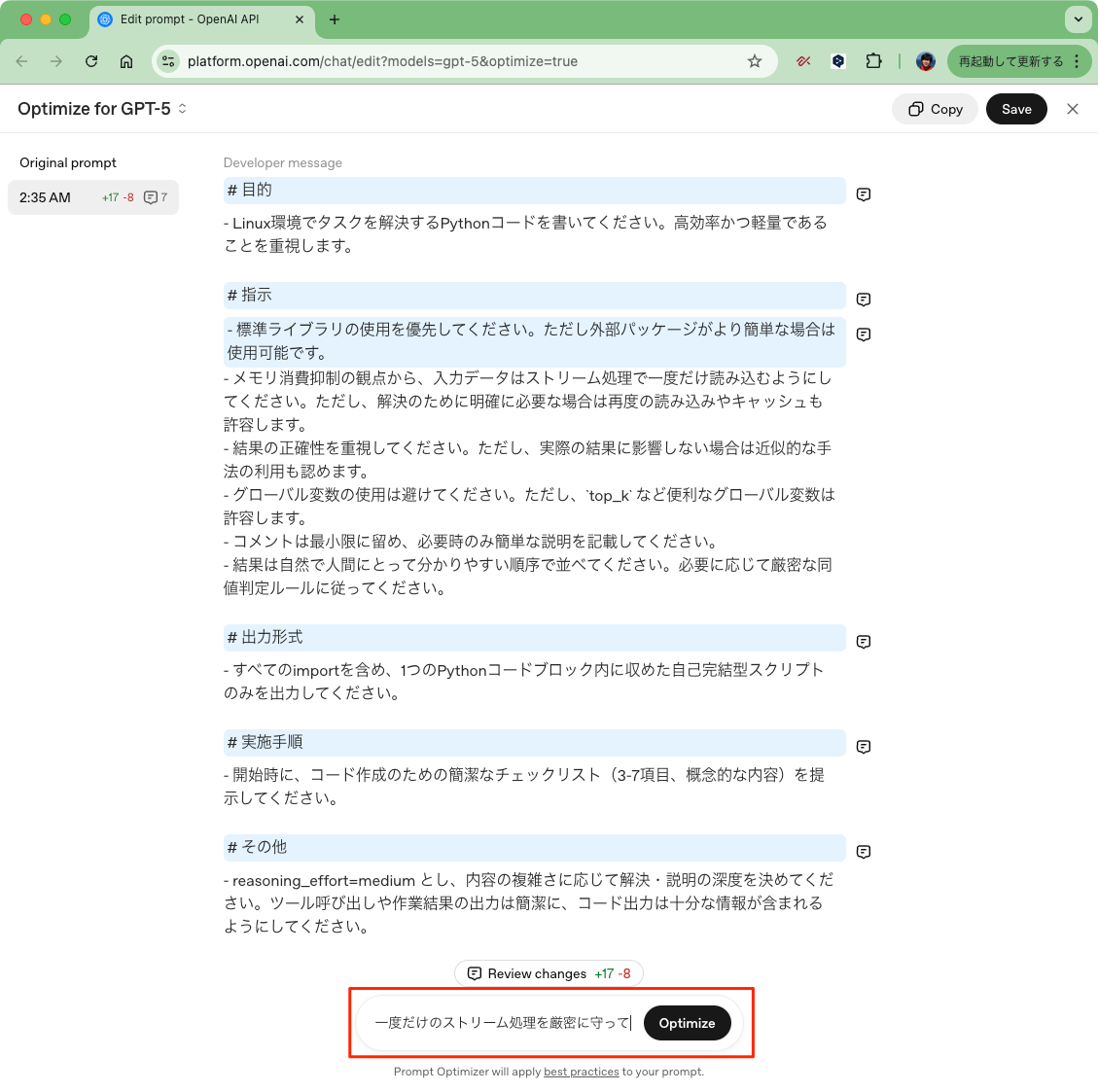Click the browser address bar URL

pyautogui.click(x=382, y=61)
